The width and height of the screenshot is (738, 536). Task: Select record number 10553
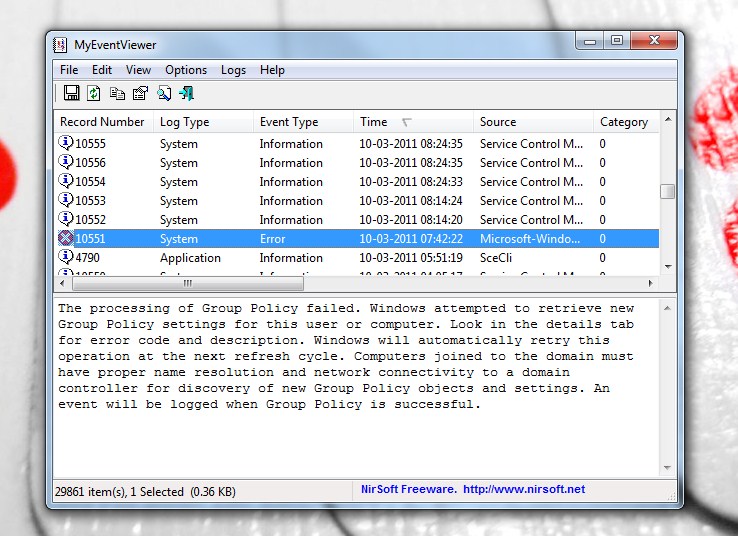pos(90,201)
